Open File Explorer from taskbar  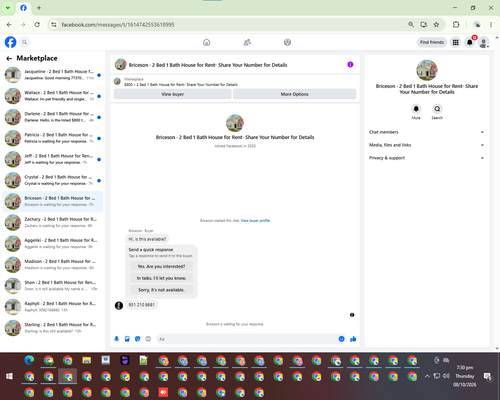click(87, 360)
